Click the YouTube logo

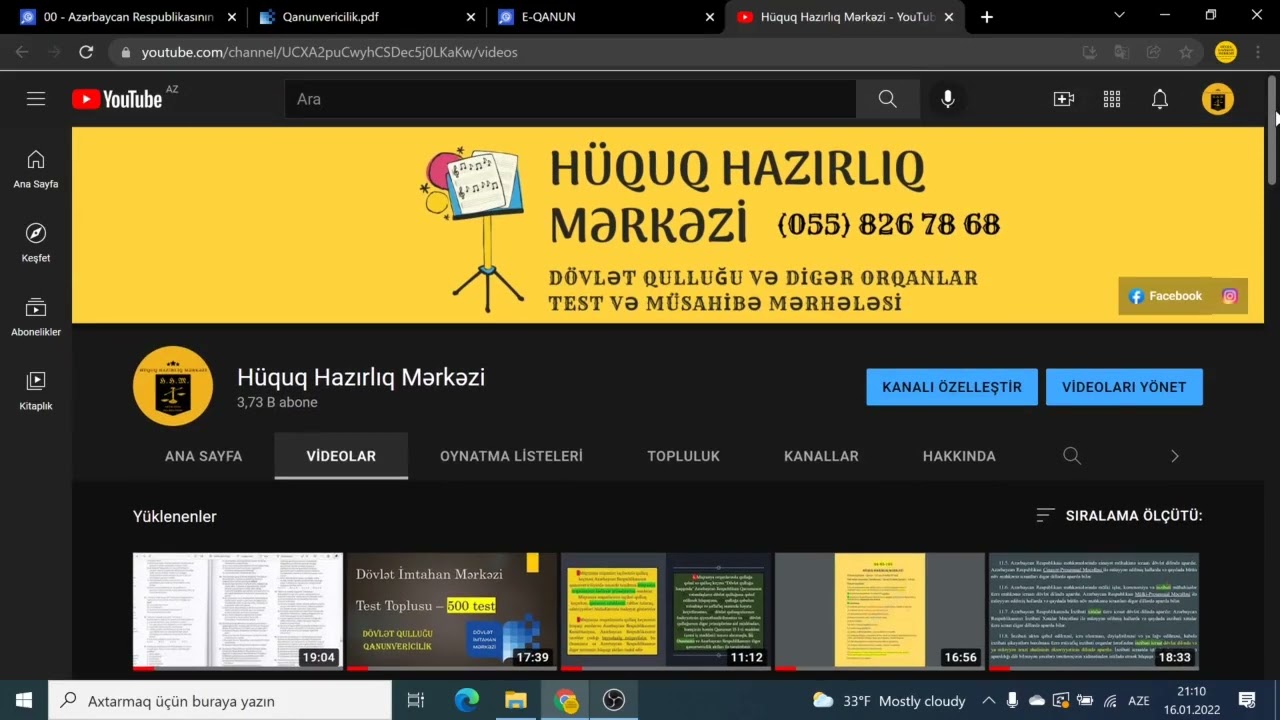tap(117, 99)
